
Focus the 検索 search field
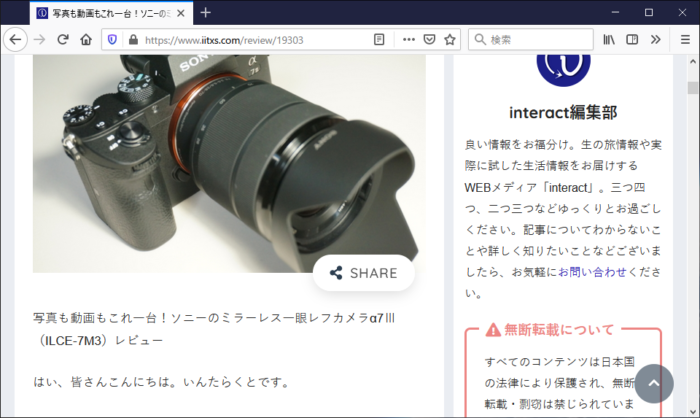point(531,40)
